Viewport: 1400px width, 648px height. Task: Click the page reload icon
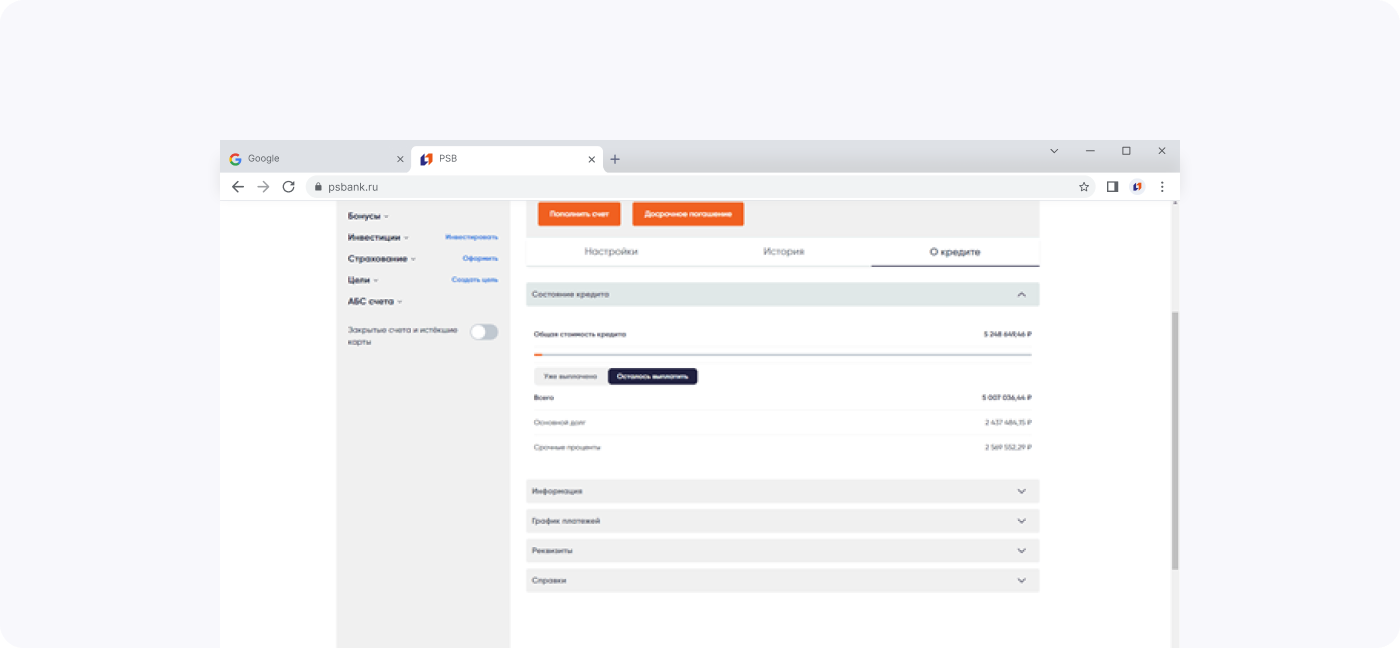click(289, 187)
